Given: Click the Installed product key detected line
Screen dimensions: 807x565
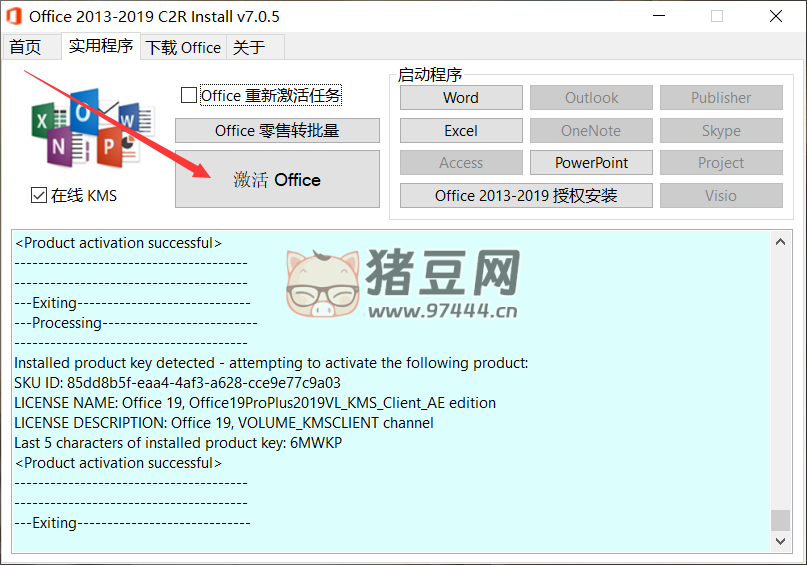Looking at the screenshot, I should pyautogui.click(x=271, y=363).
